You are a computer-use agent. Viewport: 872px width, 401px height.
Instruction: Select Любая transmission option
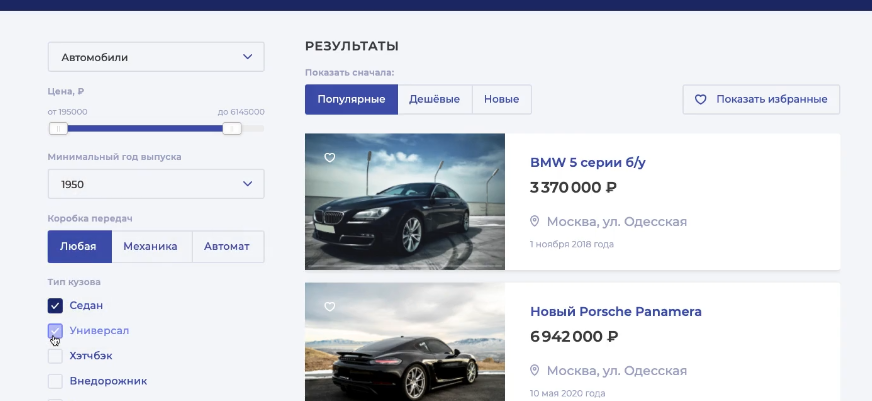(x=79, y=246)
